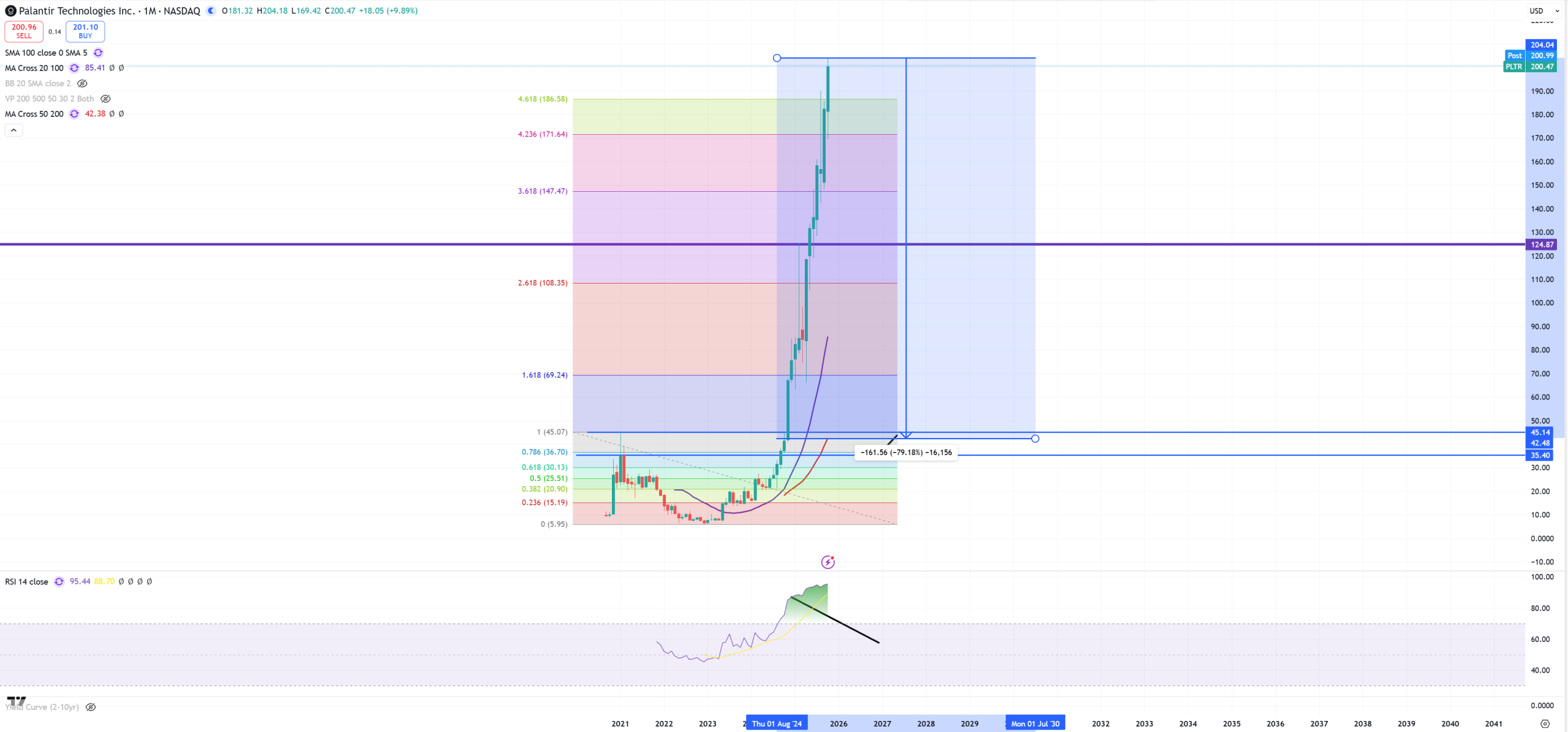Click the refresh icon next to SMA 100

point(98,53)
